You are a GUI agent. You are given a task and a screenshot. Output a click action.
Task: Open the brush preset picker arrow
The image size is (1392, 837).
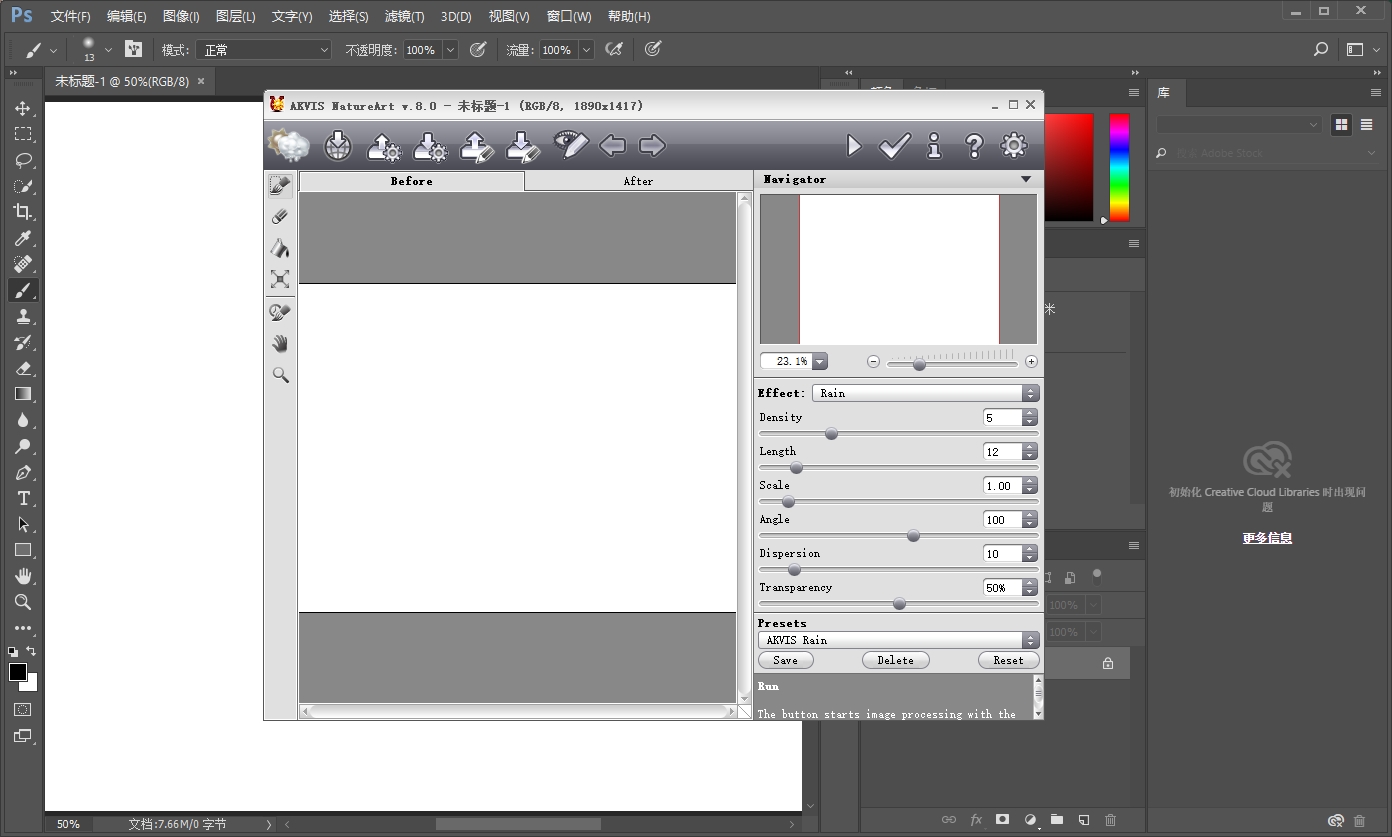point(108,50)
